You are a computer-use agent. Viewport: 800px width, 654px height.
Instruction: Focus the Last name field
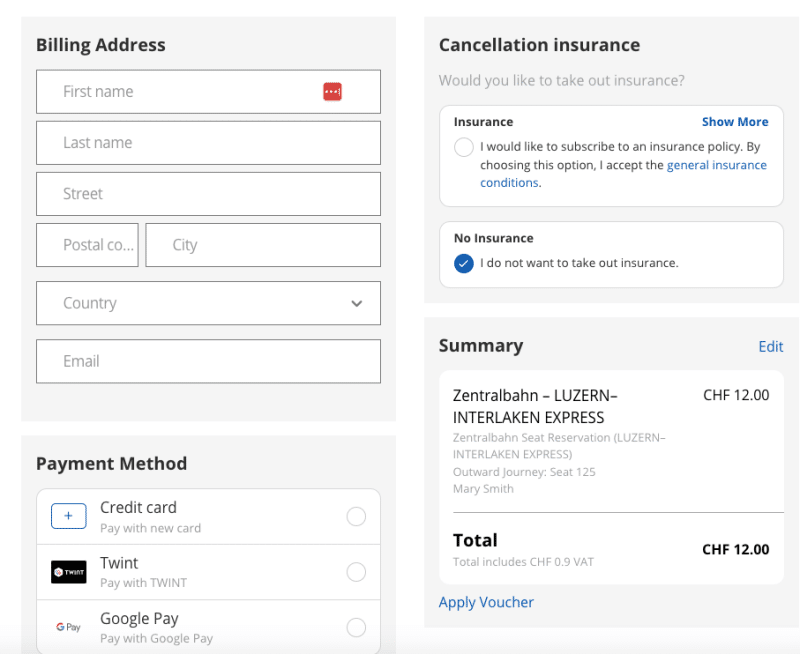pyautogui.click(x=208, y=143)
